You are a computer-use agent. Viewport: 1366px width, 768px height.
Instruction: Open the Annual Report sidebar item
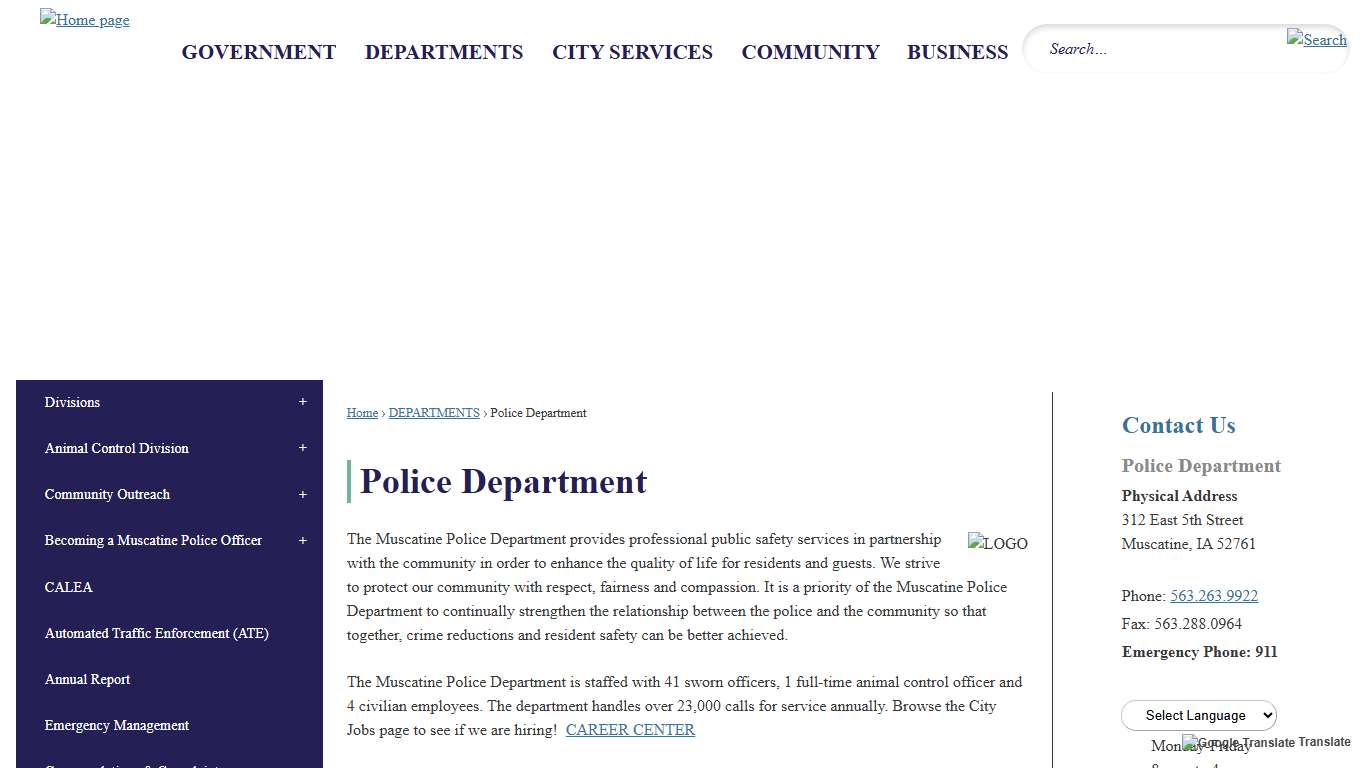(x=87, y=679)
